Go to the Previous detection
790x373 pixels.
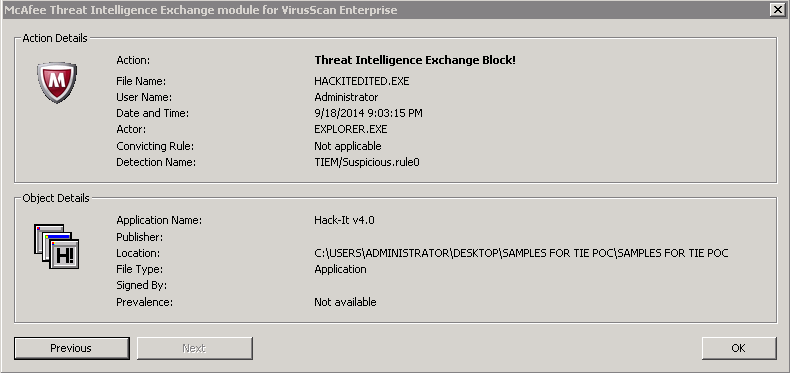coord(71,348)
